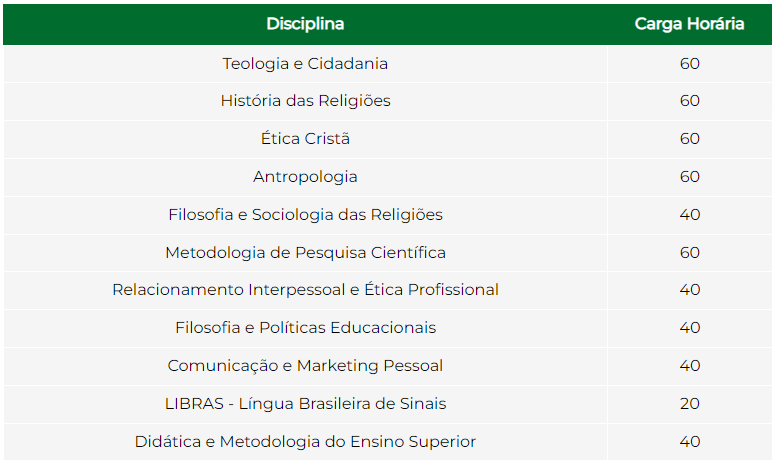
Task: Click Metodologia de Pesquisa Científica
Action: click(305, 252)
